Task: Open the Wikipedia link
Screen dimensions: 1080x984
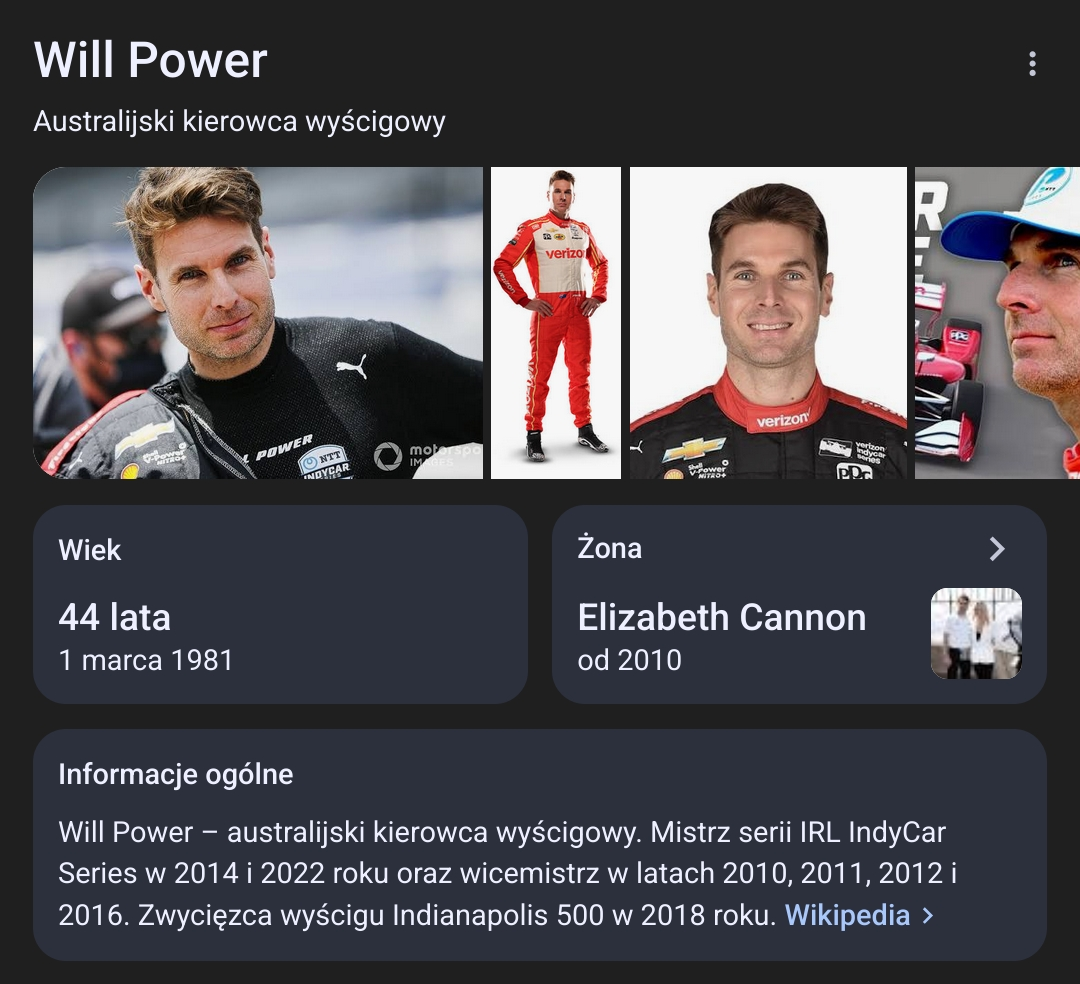Action: [847, 915]
